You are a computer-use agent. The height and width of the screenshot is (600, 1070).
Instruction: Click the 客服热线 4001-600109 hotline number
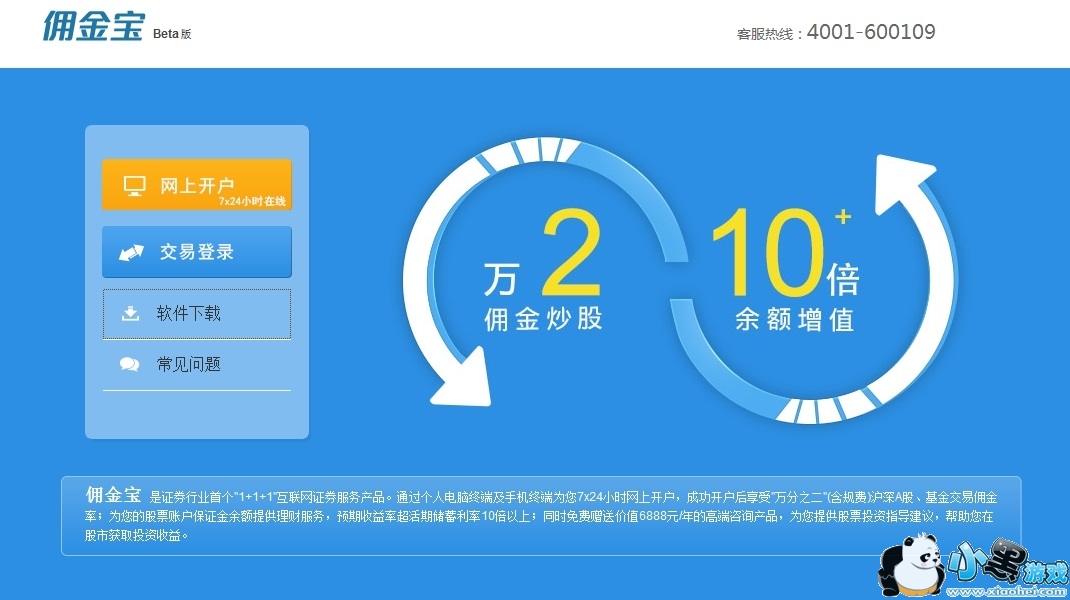coord(836,32)
